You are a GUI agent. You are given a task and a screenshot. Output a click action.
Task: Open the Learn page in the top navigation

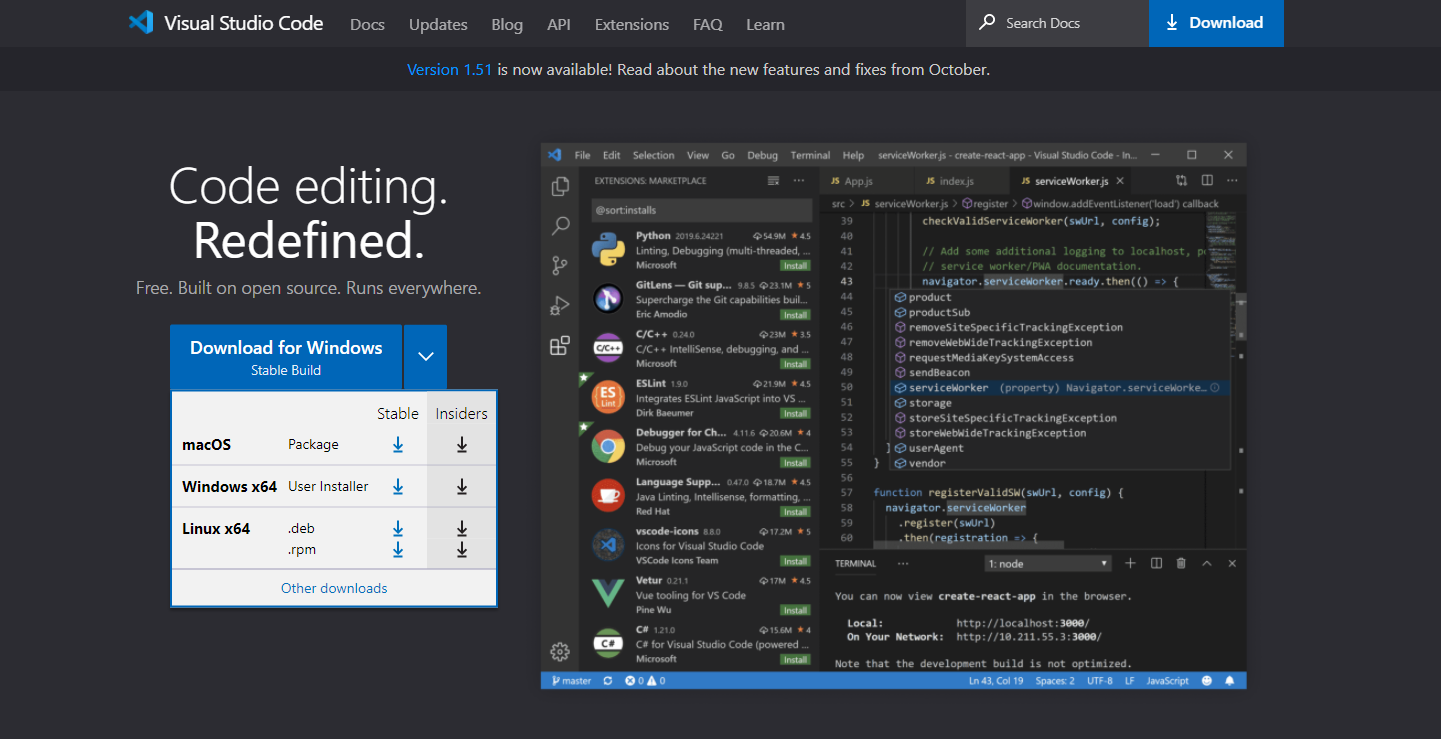tap(765, 24)
